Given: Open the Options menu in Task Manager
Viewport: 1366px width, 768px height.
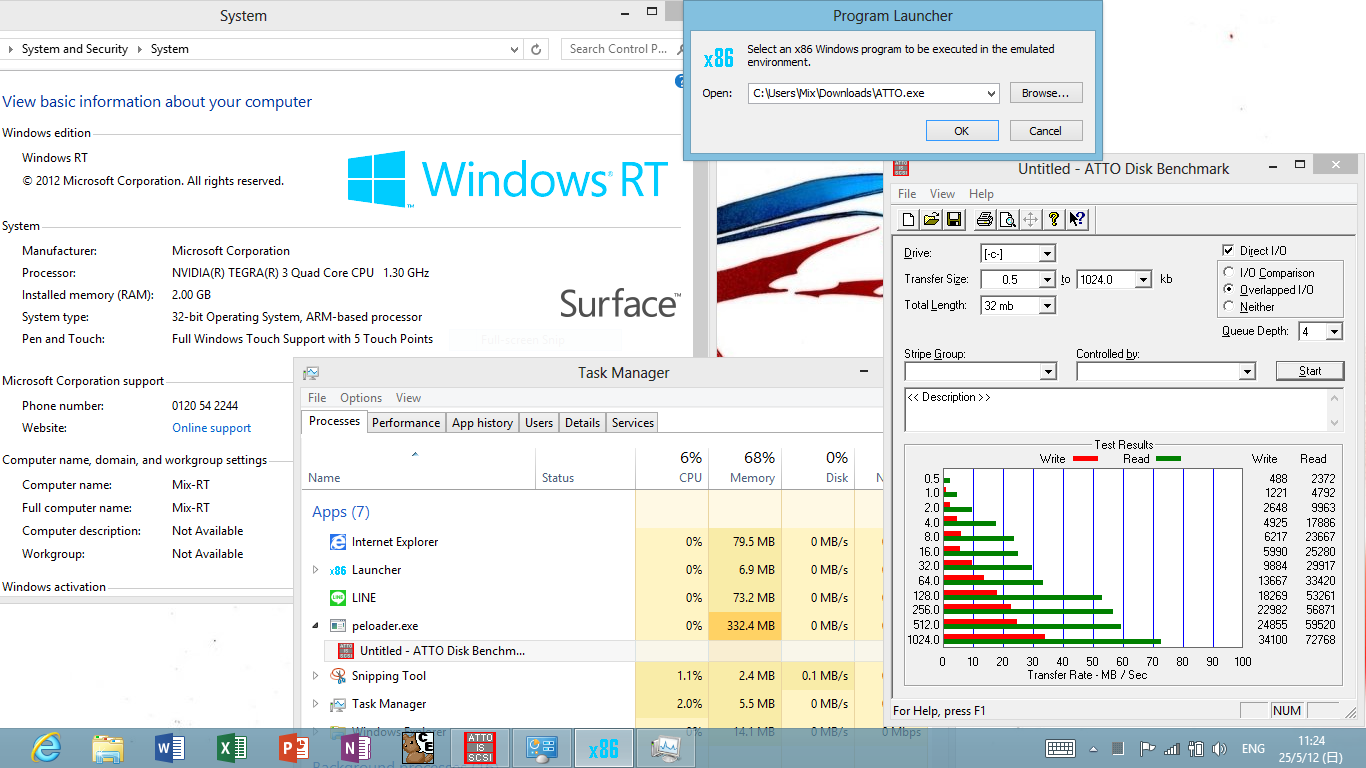Looking at the screenshot, I should 361,398.
